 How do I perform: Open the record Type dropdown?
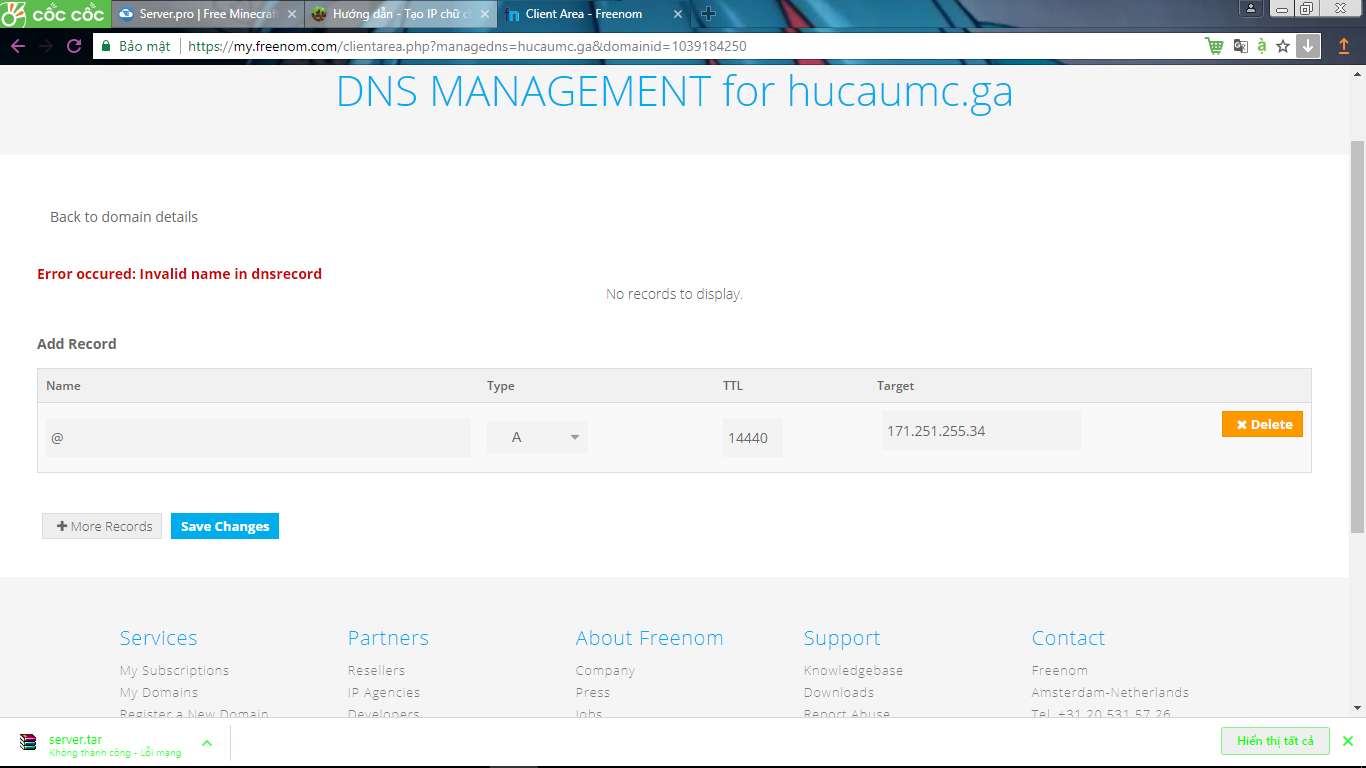(537, 437)
